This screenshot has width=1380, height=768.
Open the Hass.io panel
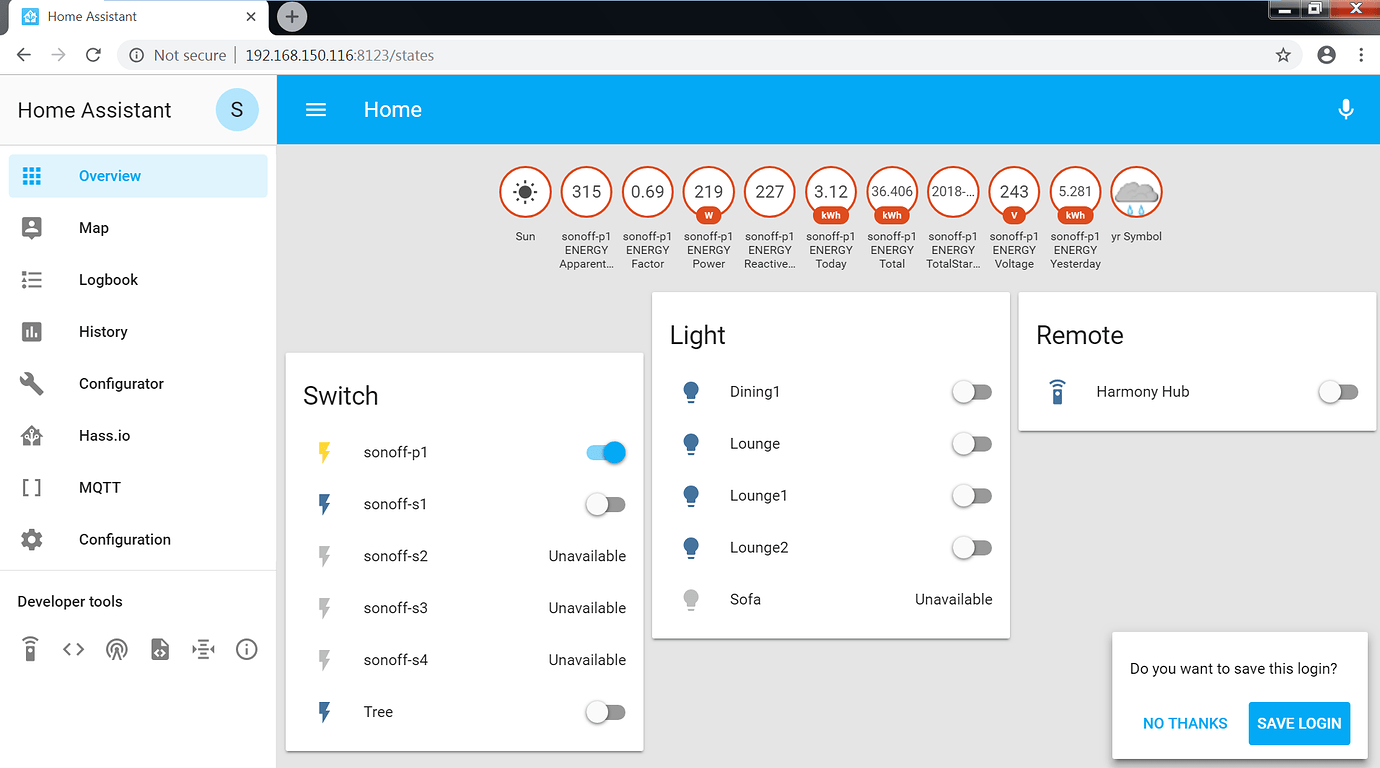[x=104, y=435]
